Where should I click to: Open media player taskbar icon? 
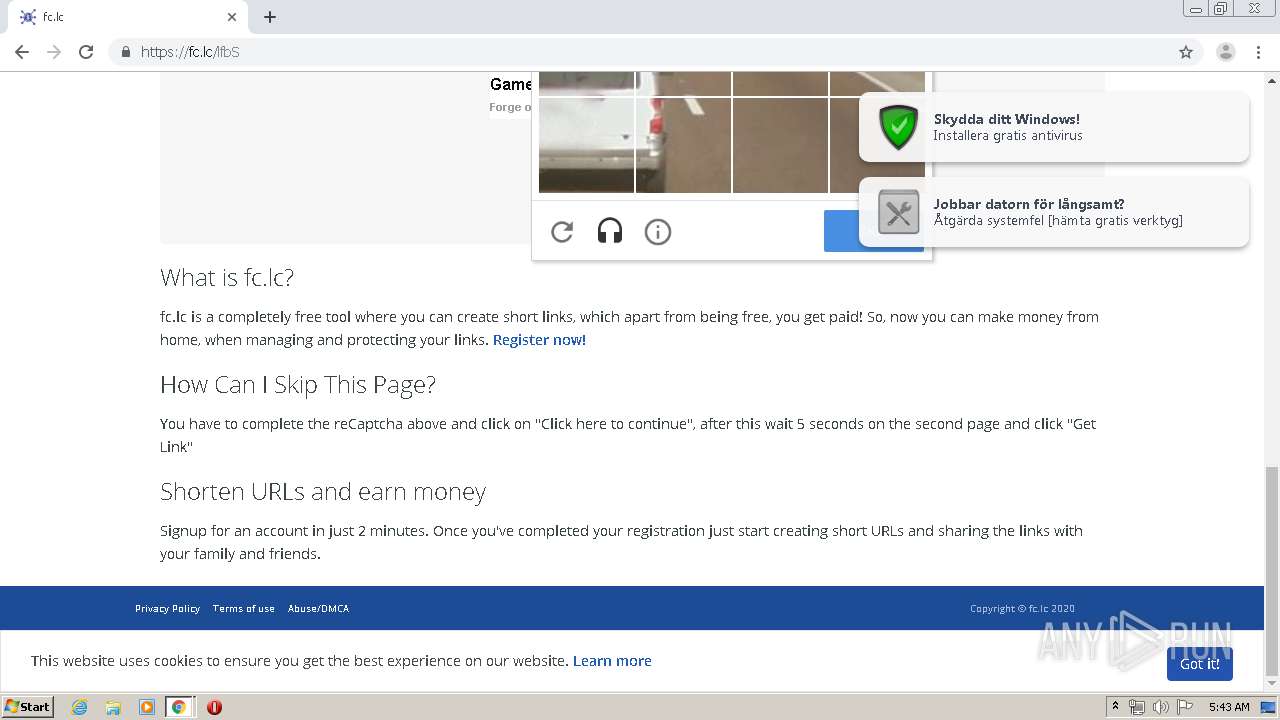[146, 707]
